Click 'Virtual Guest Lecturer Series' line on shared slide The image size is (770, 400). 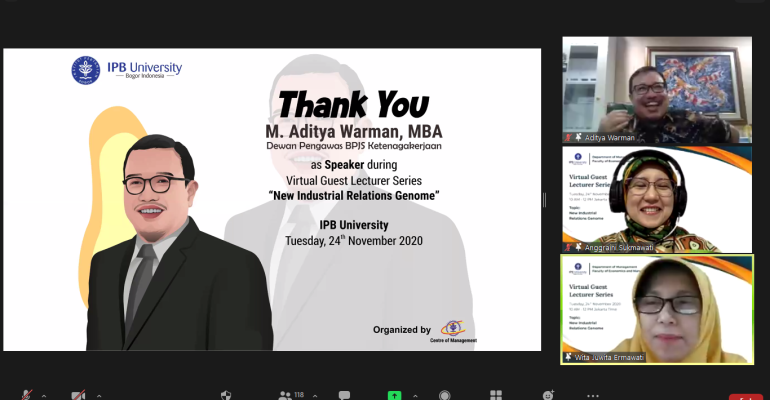coord(354,181)
